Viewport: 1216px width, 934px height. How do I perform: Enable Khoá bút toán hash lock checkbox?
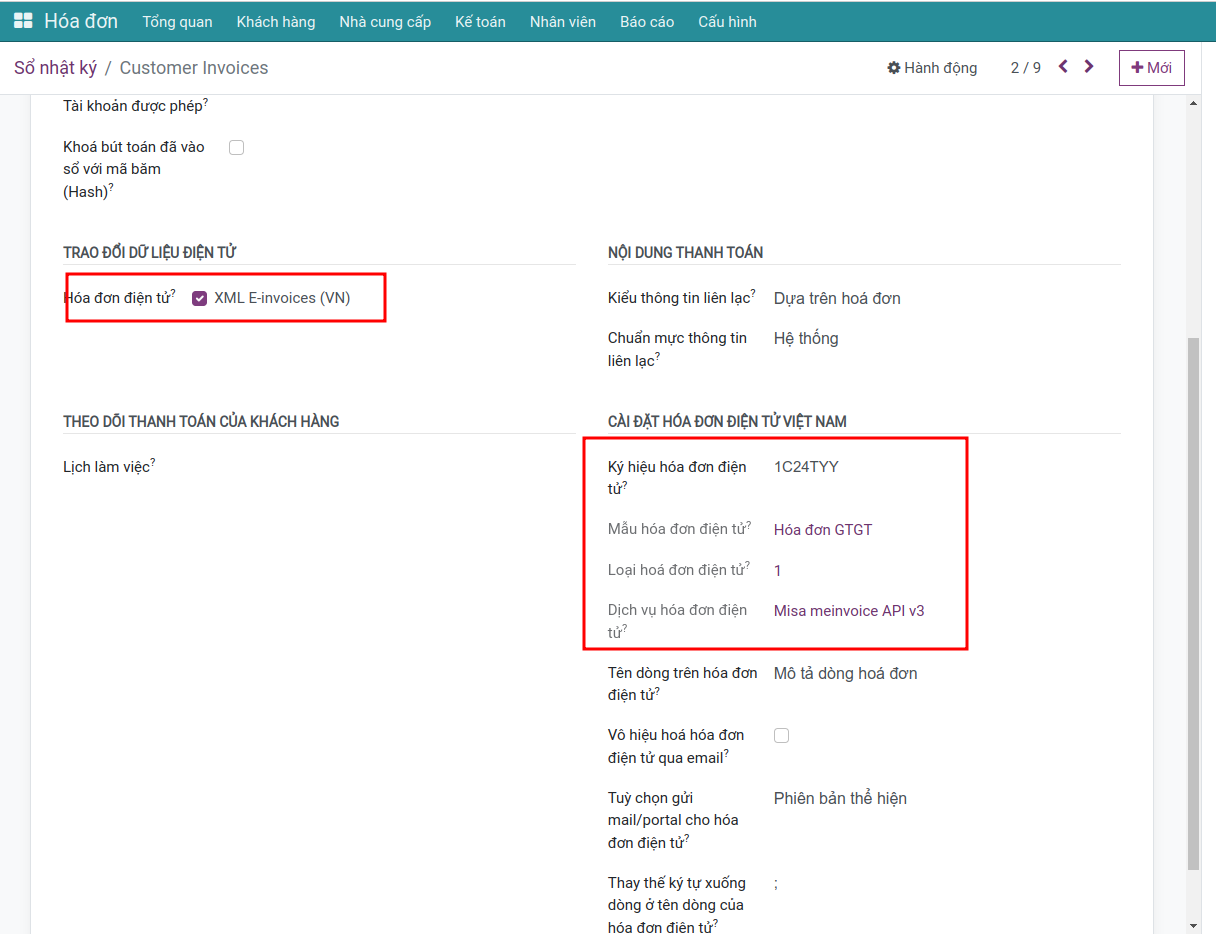(237, 148)
